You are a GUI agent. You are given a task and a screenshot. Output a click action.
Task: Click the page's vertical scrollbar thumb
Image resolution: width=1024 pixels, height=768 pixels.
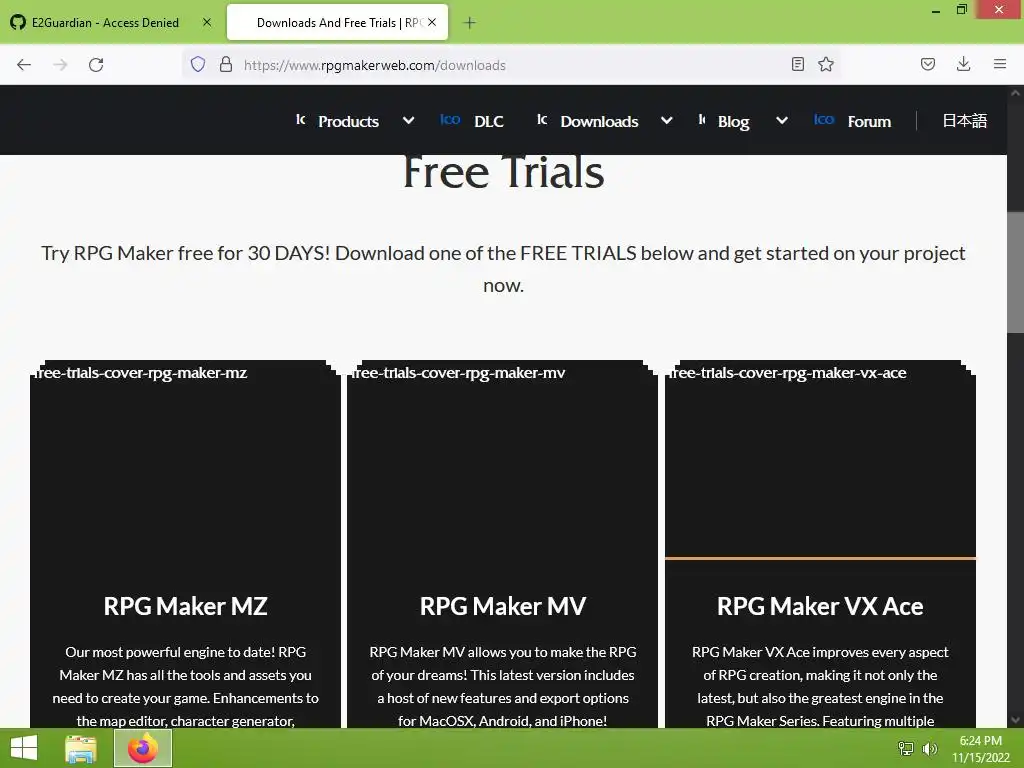coord(1015,272)
